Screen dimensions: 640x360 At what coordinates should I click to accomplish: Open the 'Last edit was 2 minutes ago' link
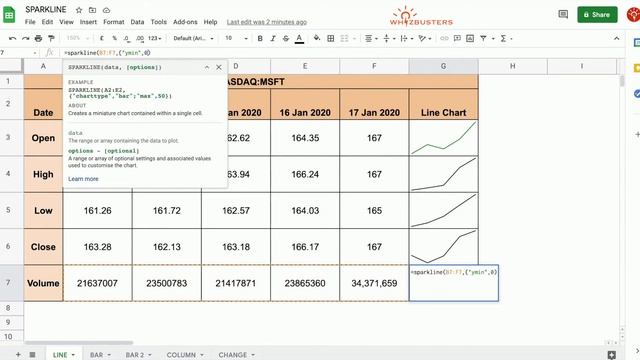point(267,22)
